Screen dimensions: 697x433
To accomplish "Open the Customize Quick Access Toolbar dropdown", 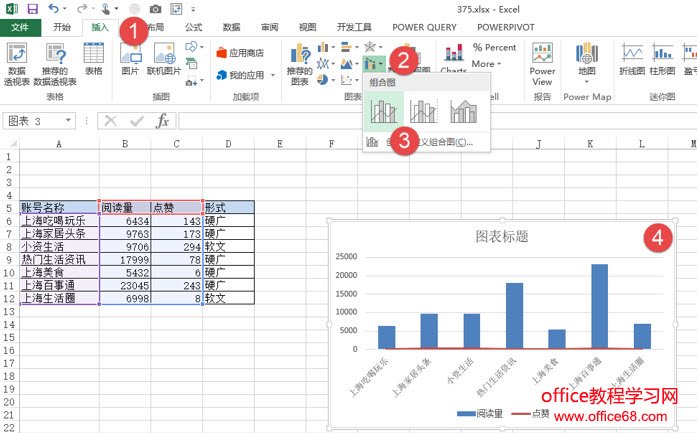I will (x=193, y=9).
